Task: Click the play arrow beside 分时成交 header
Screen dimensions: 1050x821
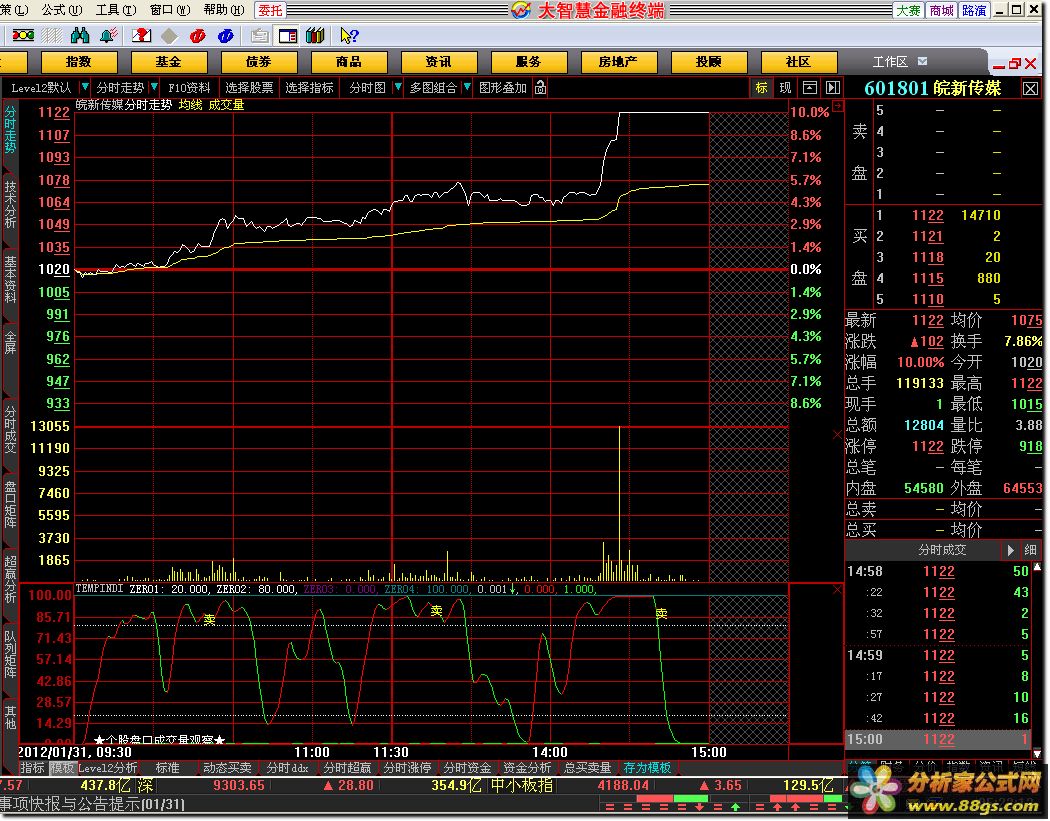Action: (1010, 550)
